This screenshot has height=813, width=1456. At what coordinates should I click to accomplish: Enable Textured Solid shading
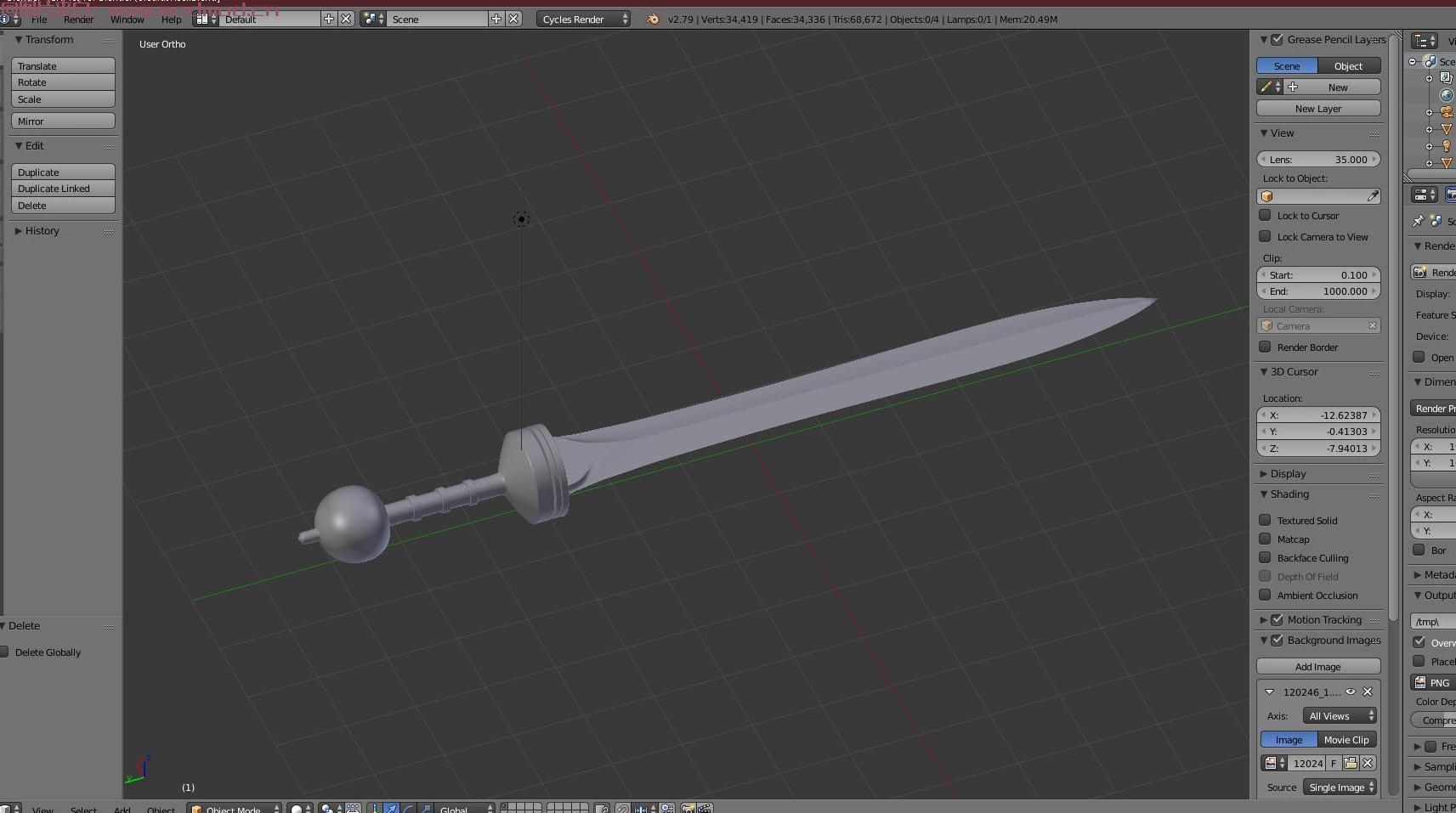coord(1265,521)
